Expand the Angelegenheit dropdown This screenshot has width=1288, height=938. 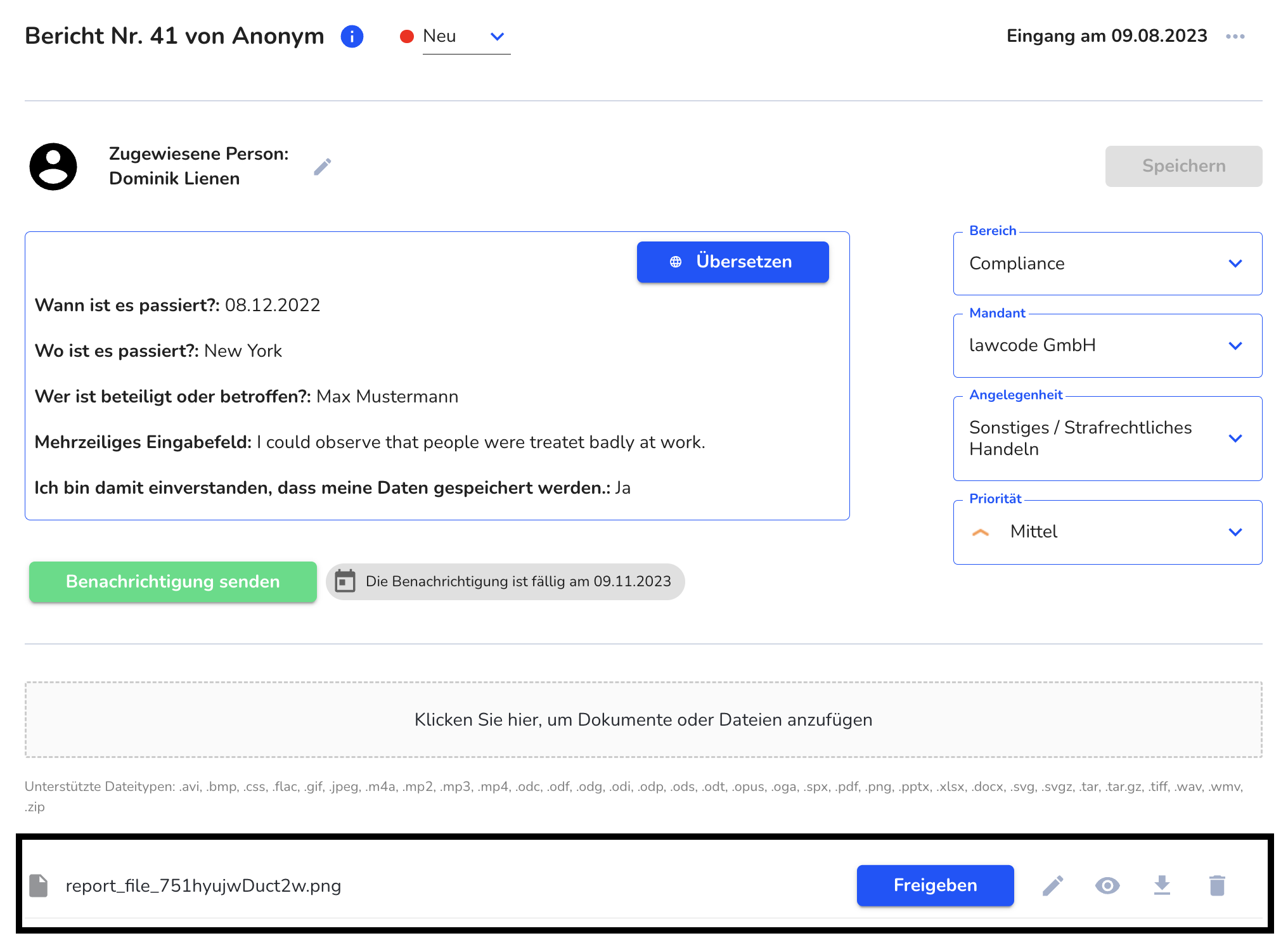pos(1107,439)
